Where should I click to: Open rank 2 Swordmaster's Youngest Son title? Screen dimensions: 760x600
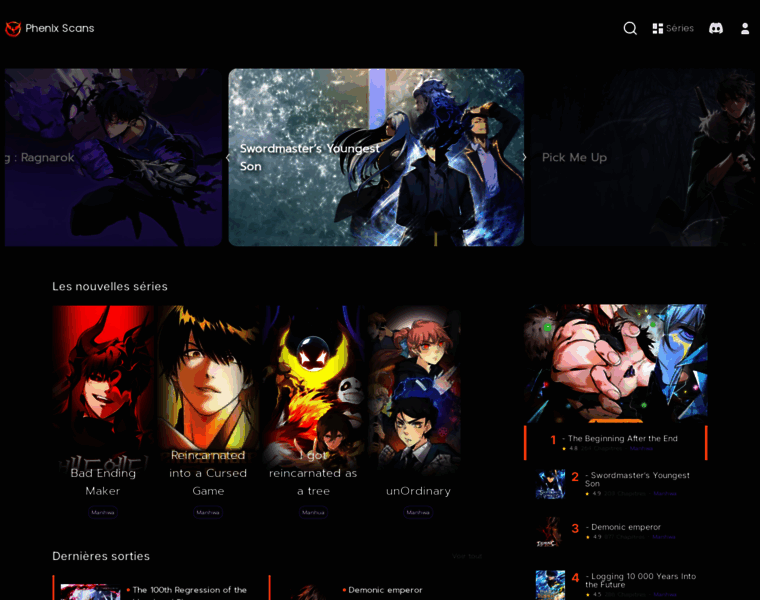click(637, 479)
